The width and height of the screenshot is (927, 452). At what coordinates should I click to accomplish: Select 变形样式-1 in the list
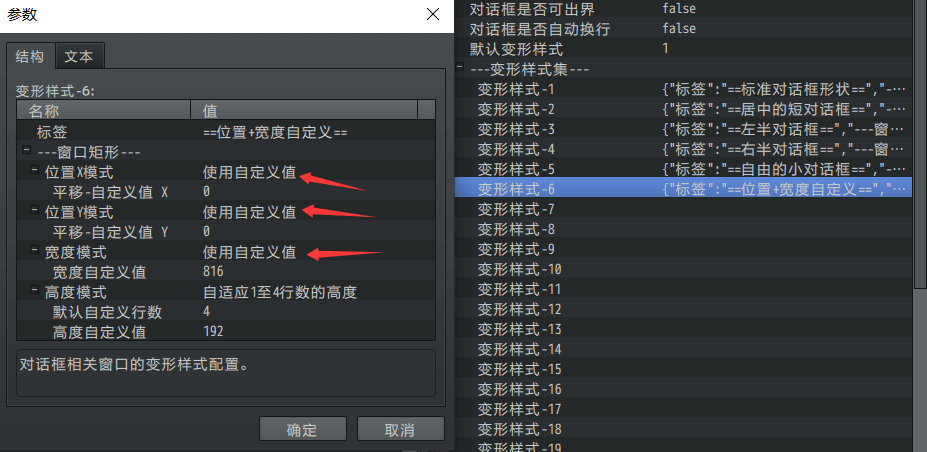click(x=683, y=89)
